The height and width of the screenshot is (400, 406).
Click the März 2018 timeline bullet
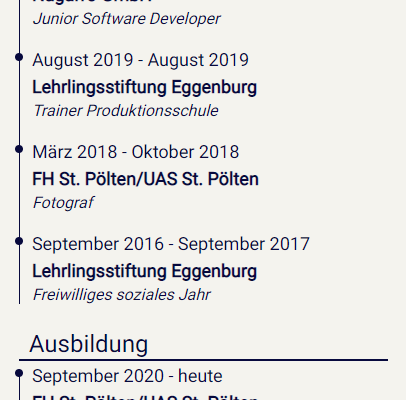pos(19,149)
